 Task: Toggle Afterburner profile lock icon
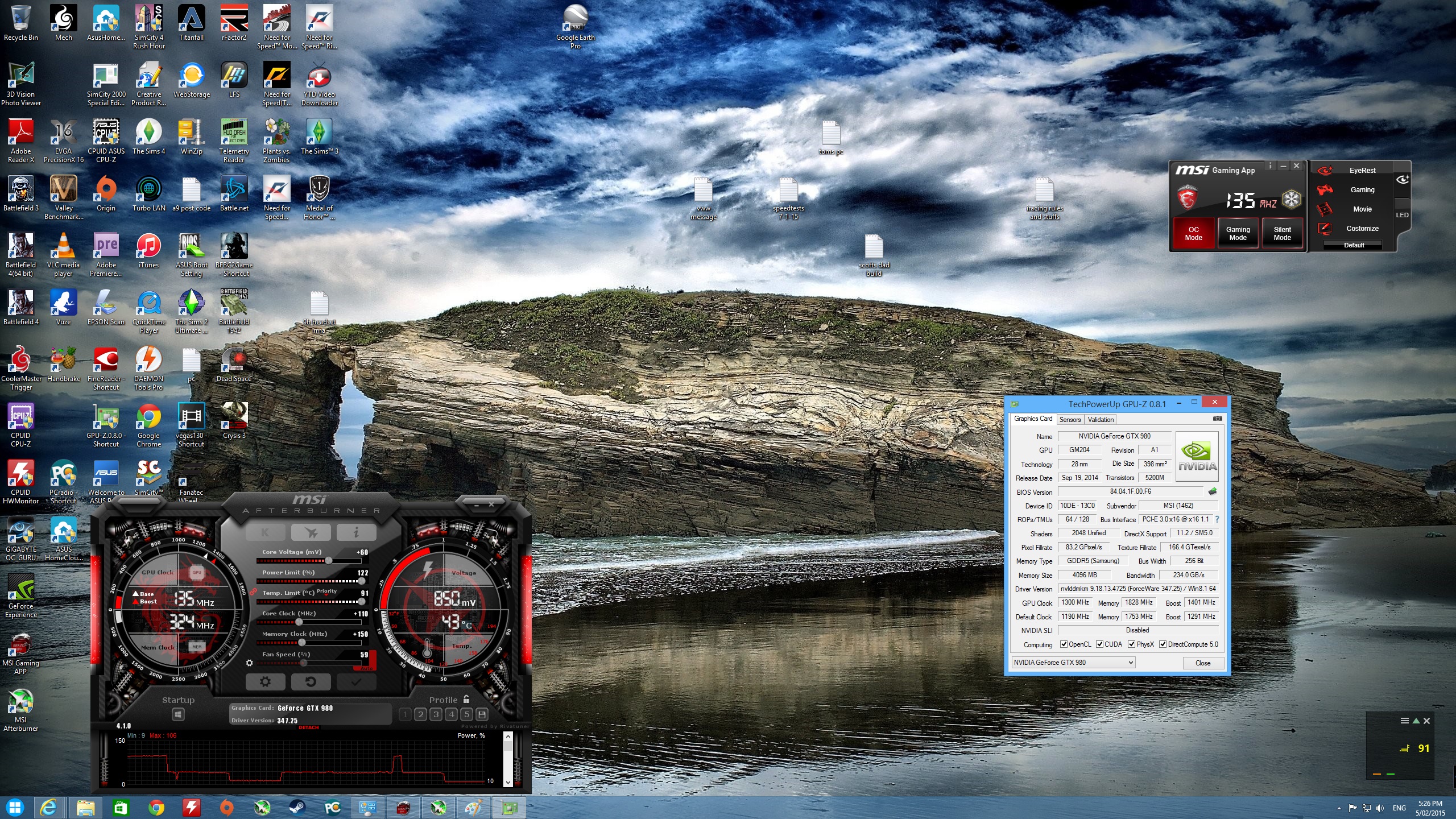[x=466, y=700]
